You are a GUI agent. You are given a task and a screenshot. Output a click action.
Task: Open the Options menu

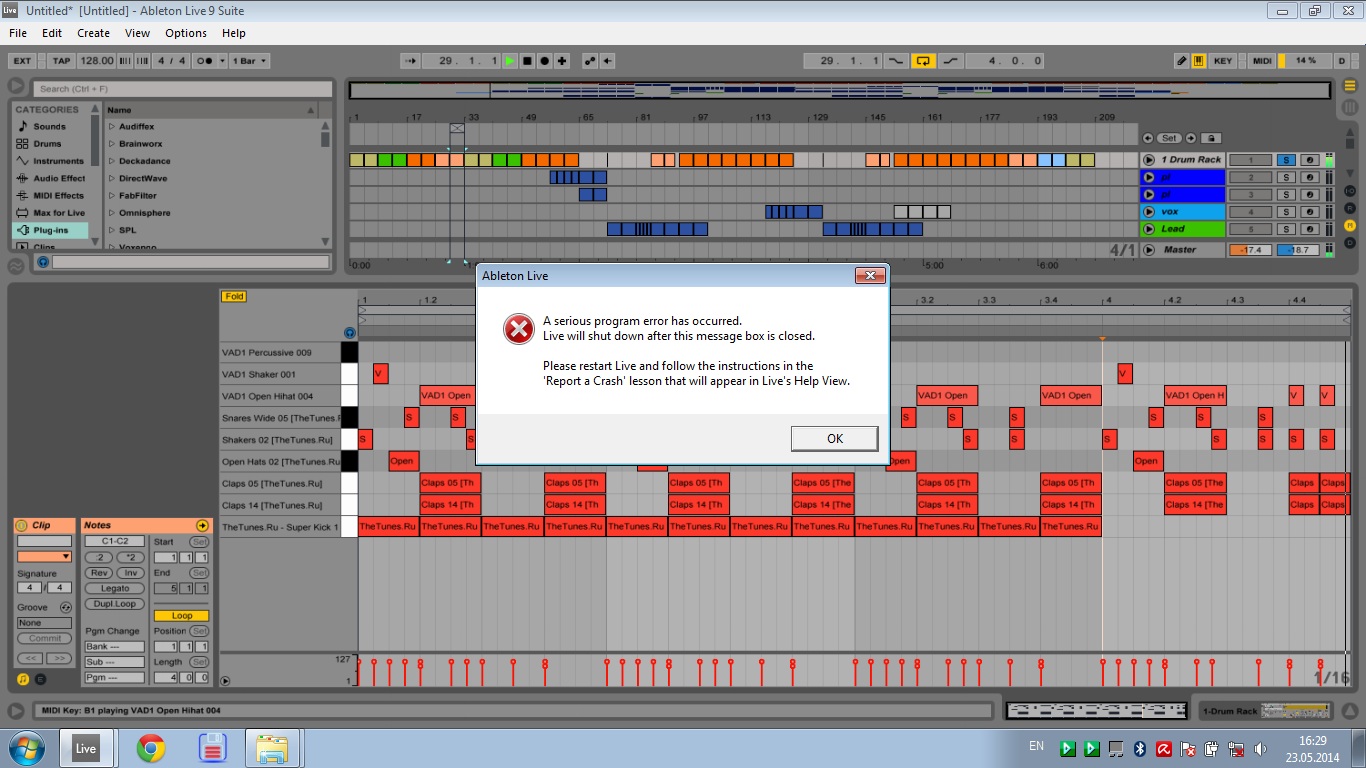(185, 33)
